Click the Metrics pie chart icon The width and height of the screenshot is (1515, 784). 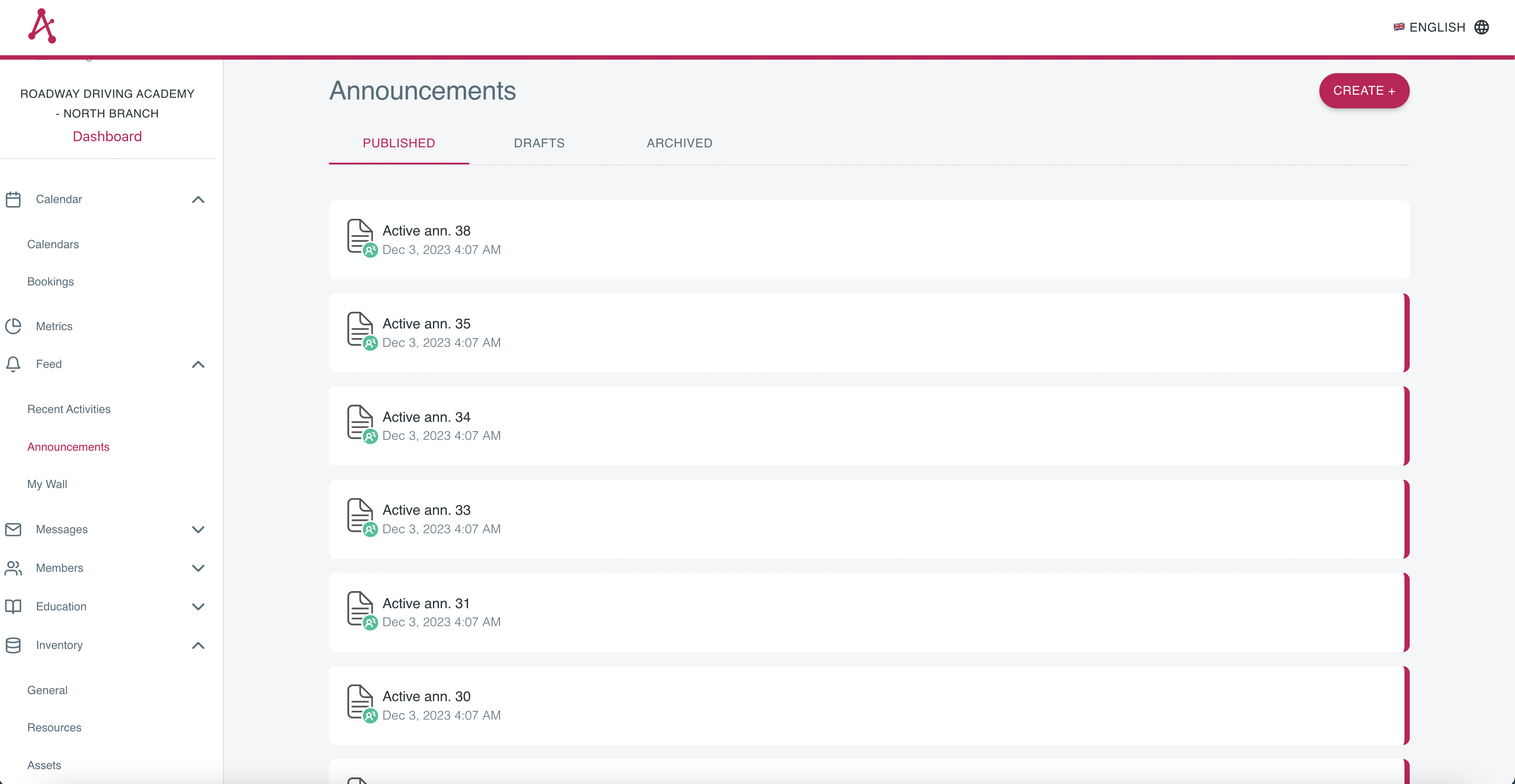pyautogui.click(x=13, y=326)
